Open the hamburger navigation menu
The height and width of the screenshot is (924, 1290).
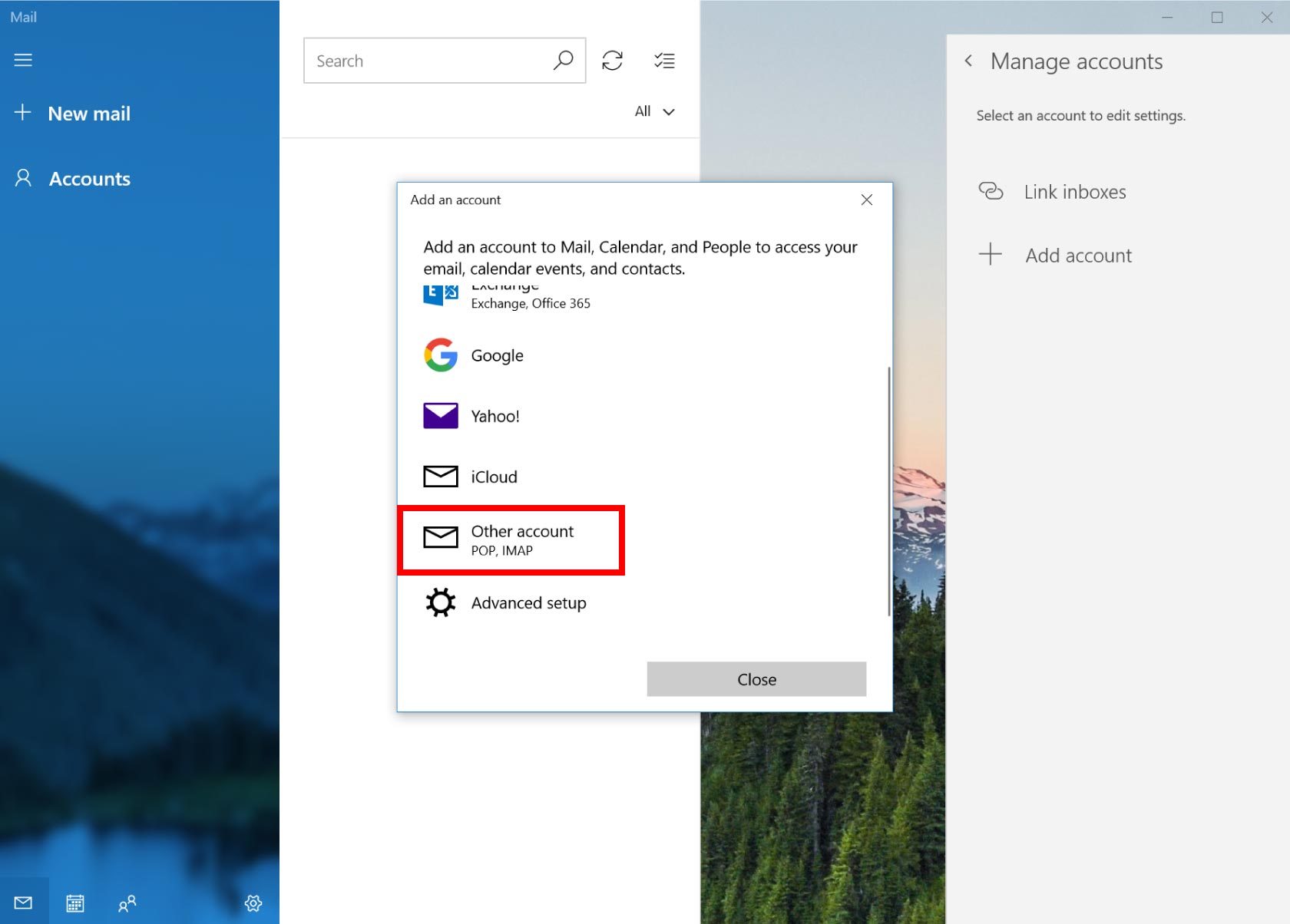point(23,60)
